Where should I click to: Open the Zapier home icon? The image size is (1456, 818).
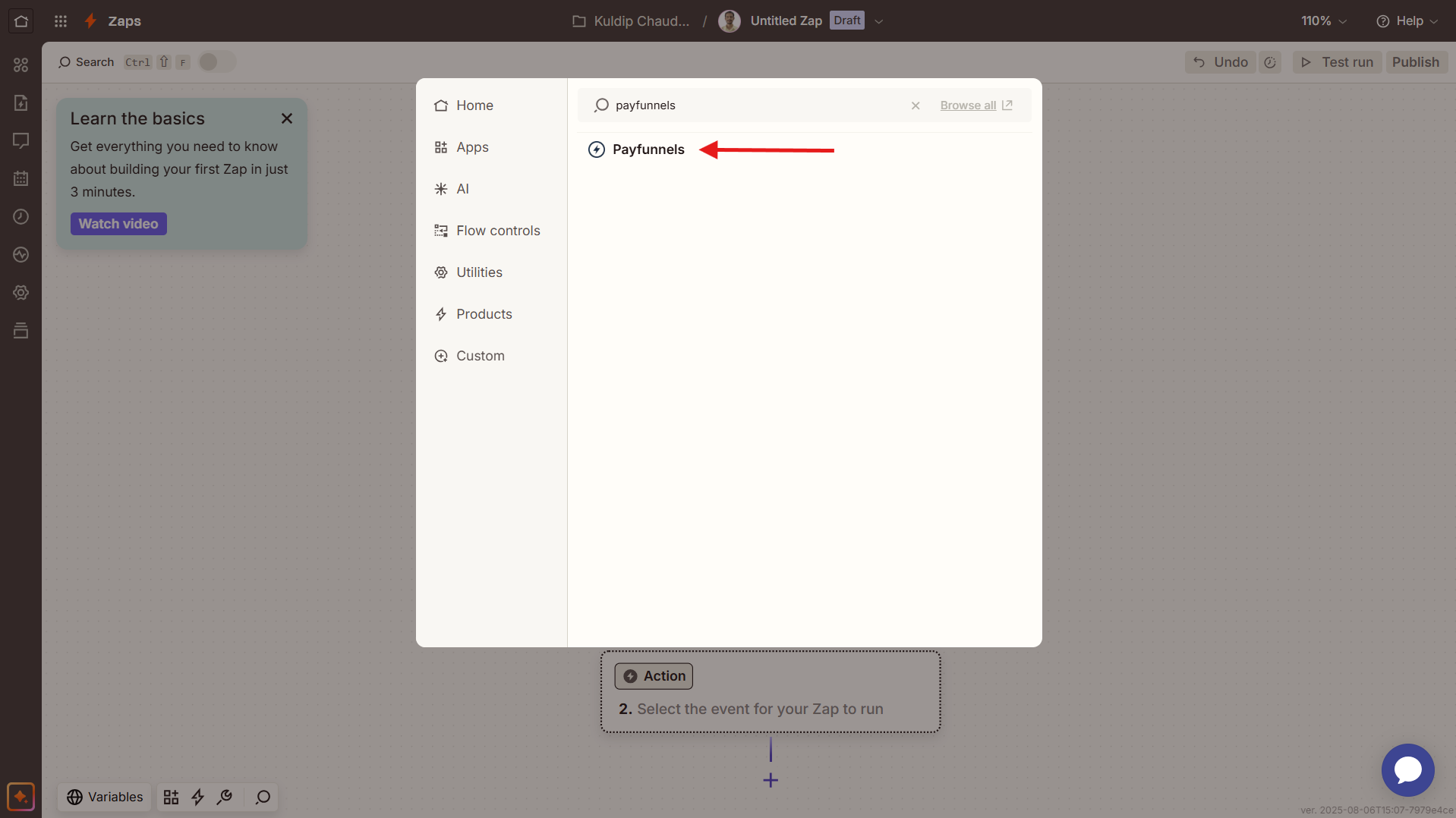[20, 20]
